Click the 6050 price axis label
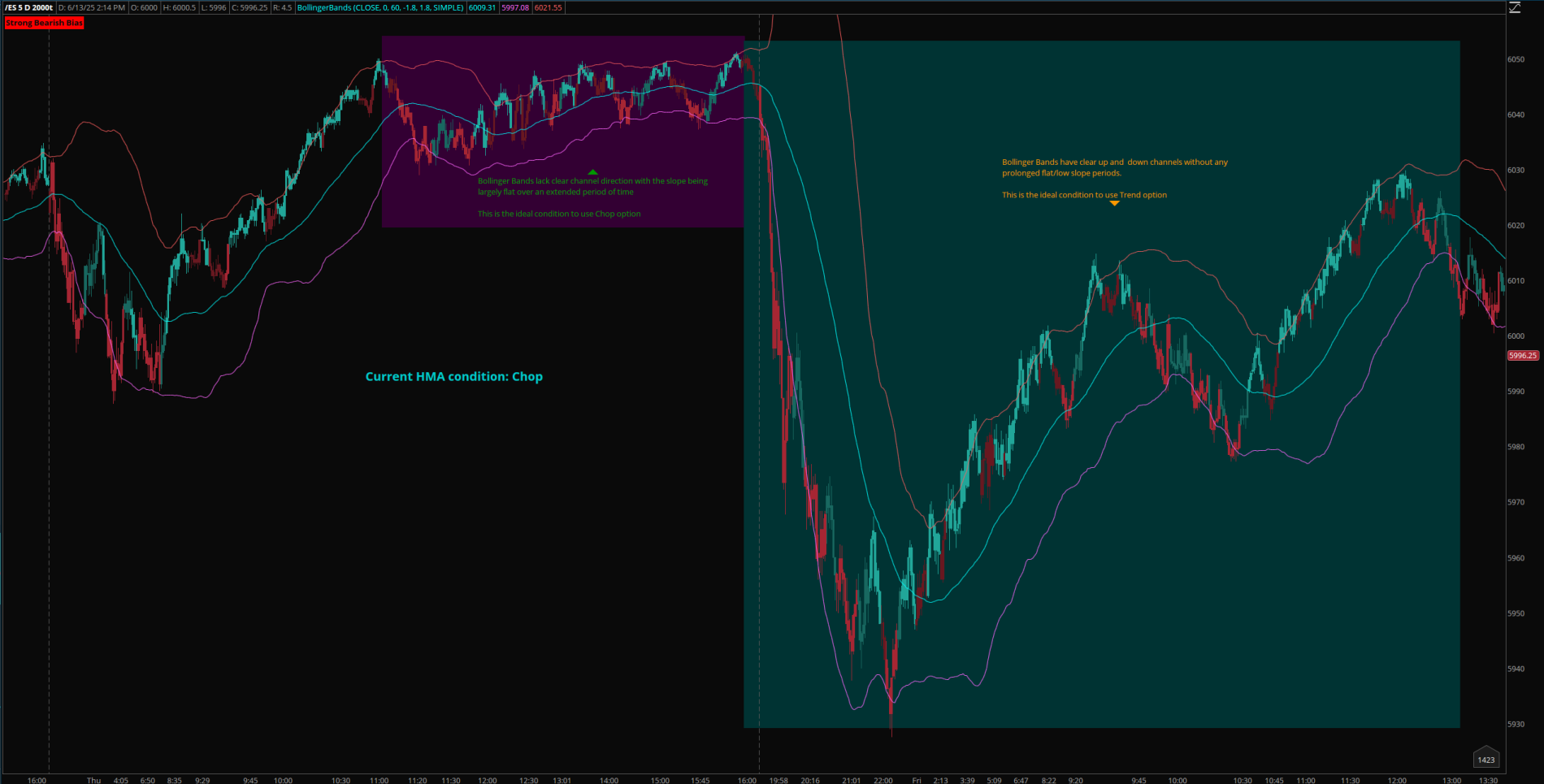This screenshot has height=784, width=1544. 1516,59
